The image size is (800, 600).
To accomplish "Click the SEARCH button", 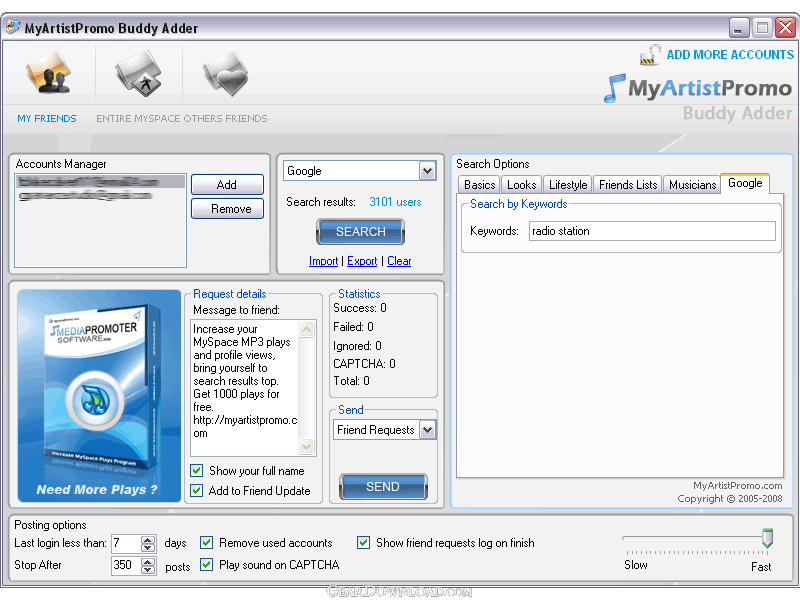I will pyautogui.click(x=360, y=232).
